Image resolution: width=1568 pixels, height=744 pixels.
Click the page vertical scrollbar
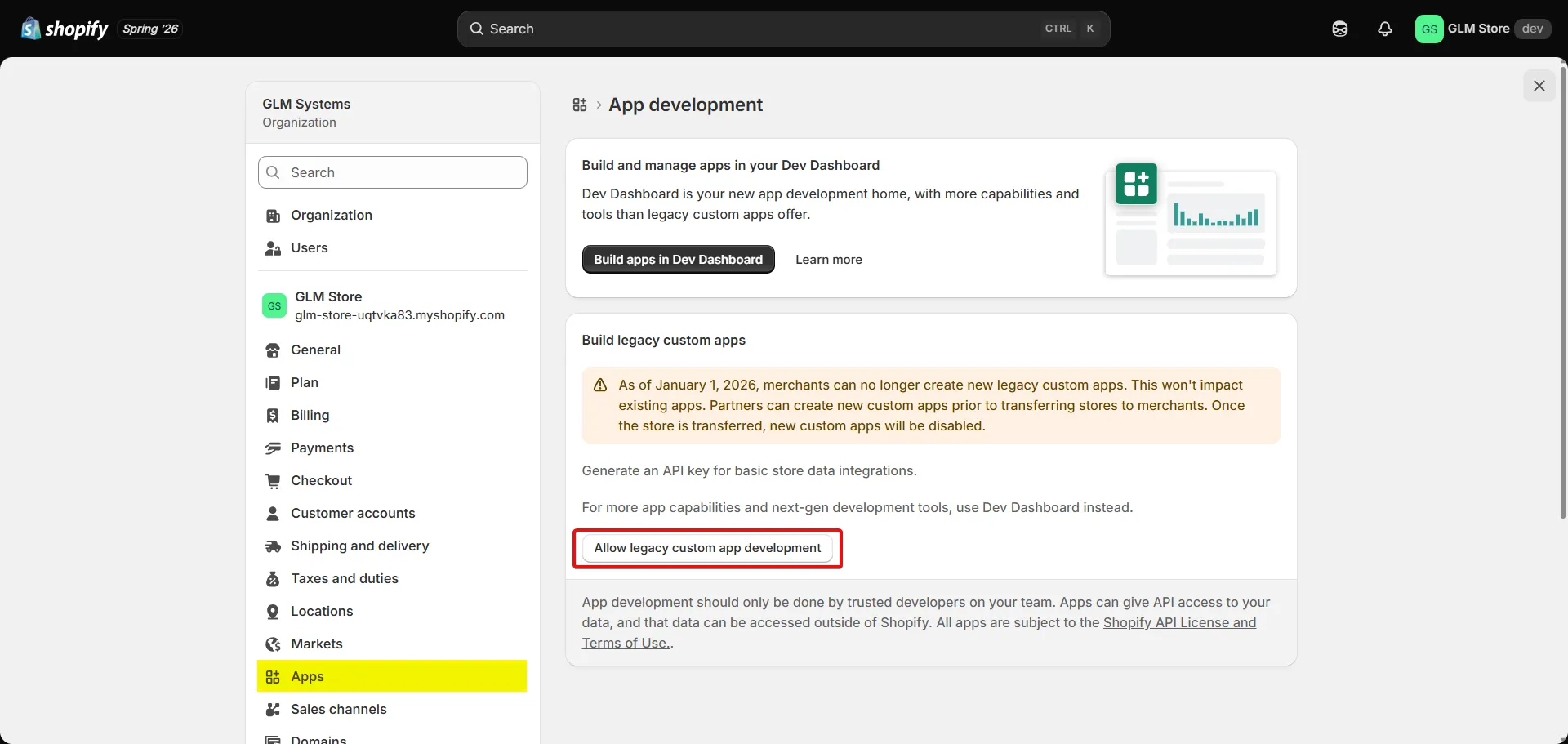coord(1563,292)
